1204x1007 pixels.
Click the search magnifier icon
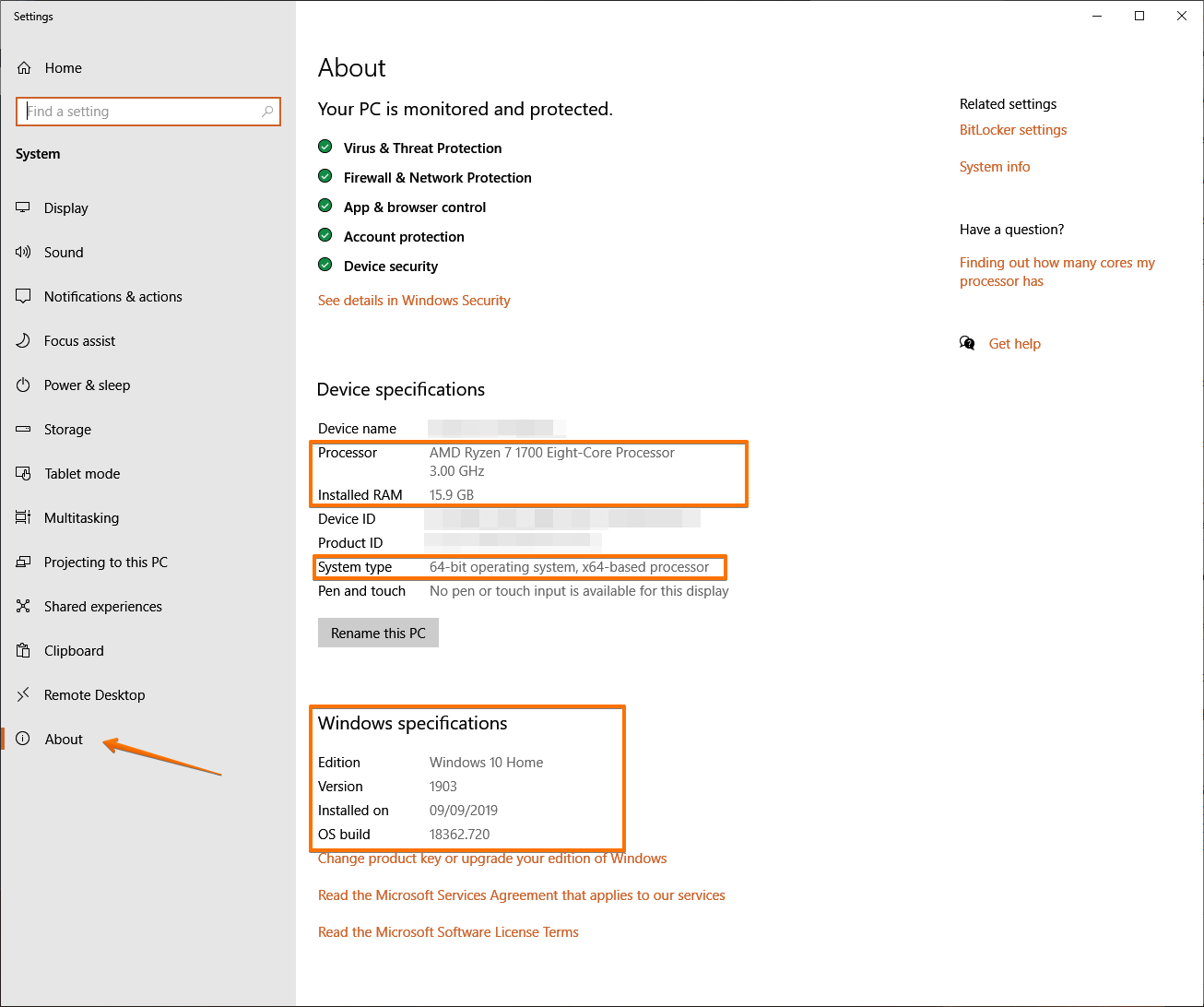tap(267, 112)
